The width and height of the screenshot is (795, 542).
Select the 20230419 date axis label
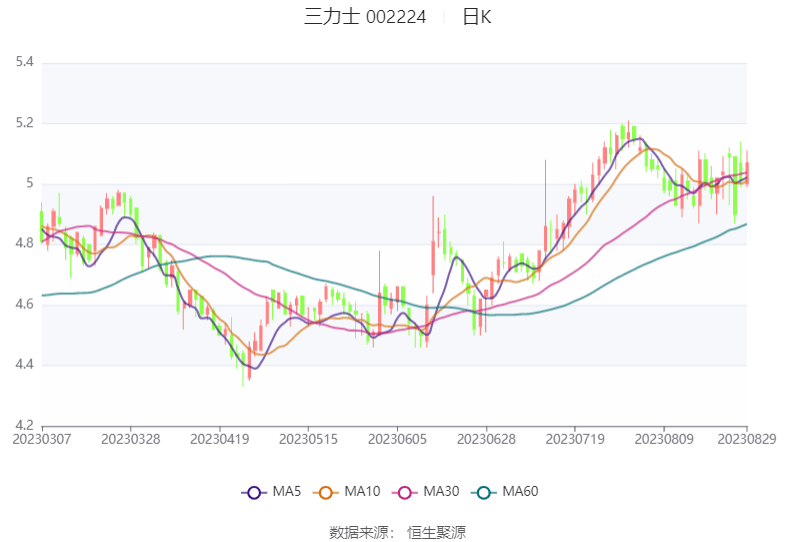tap(220, 439)
